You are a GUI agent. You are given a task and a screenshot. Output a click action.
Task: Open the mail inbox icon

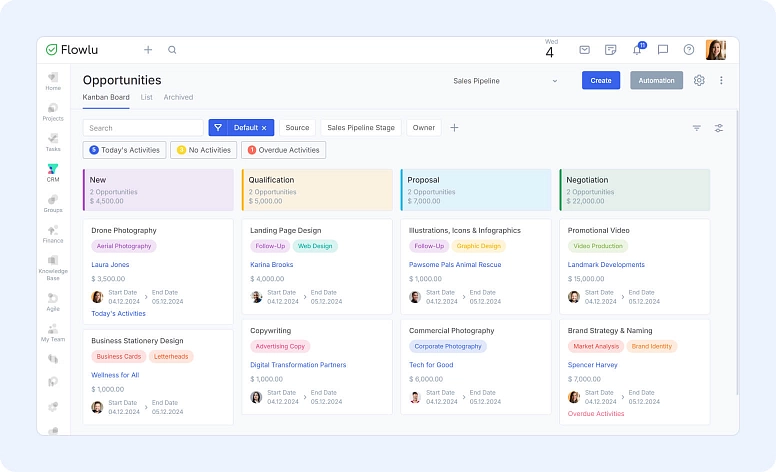pyautogui.click(x=585, y=50)
